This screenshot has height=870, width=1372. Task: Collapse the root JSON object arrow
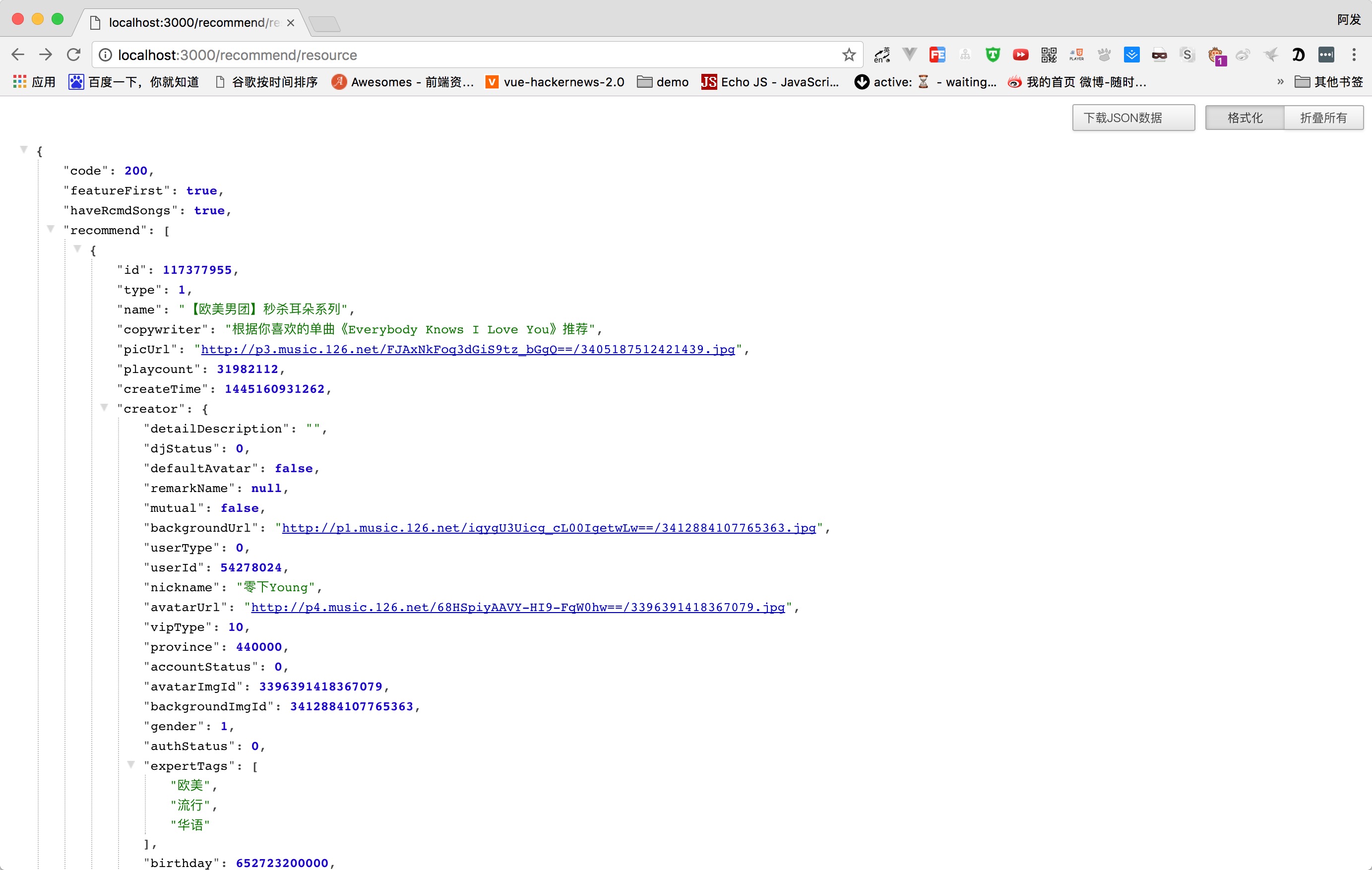[x=24, y=150]
